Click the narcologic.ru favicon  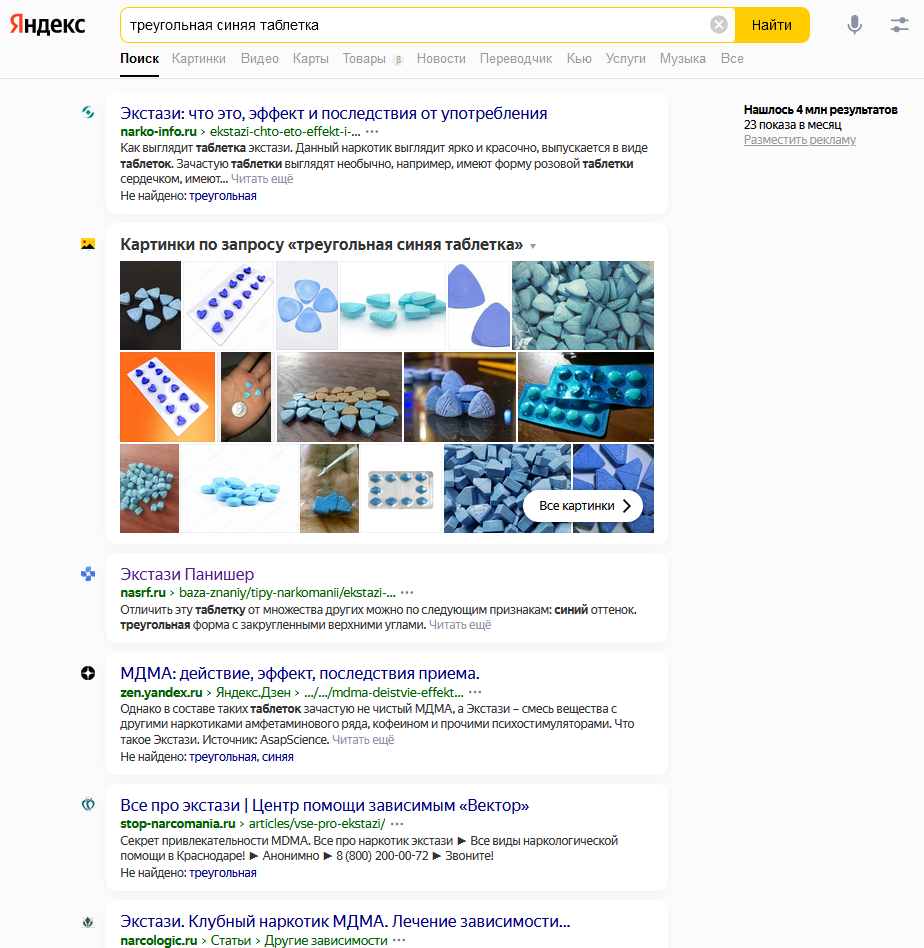88,922
